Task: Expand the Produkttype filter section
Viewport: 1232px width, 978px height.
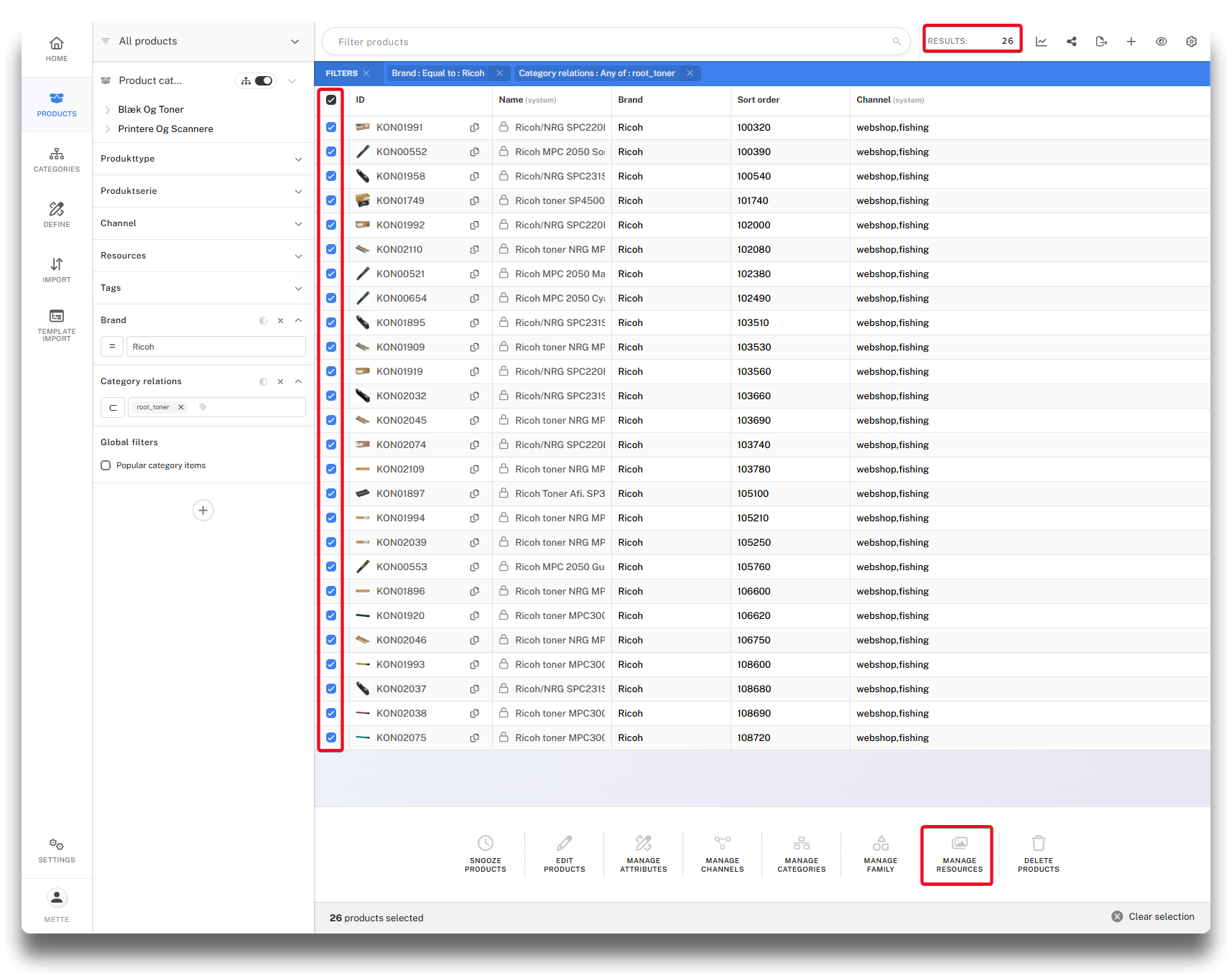Action: [298, 159]
